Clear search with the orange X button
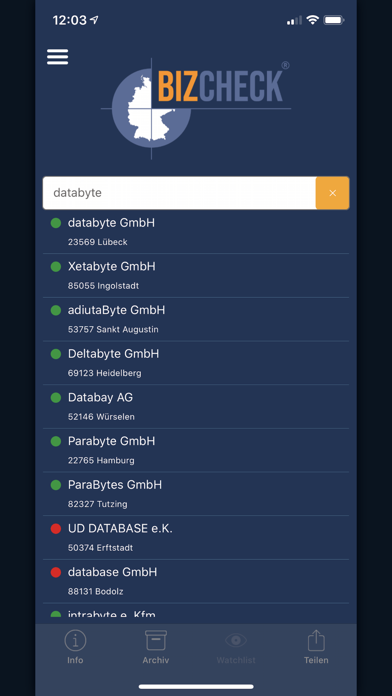The image size is (392, 696). coord(333,193)
